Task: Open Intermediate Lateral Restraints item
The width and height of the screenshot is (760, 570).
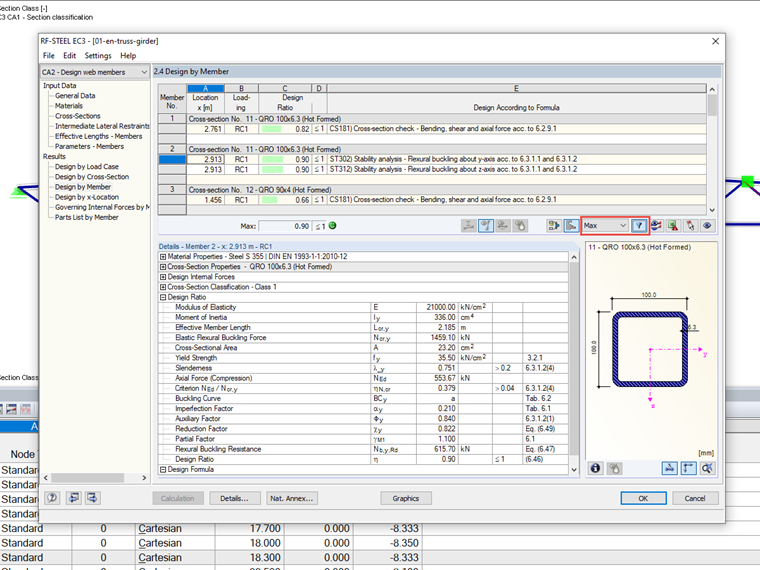Action: [x=102, y=127]
